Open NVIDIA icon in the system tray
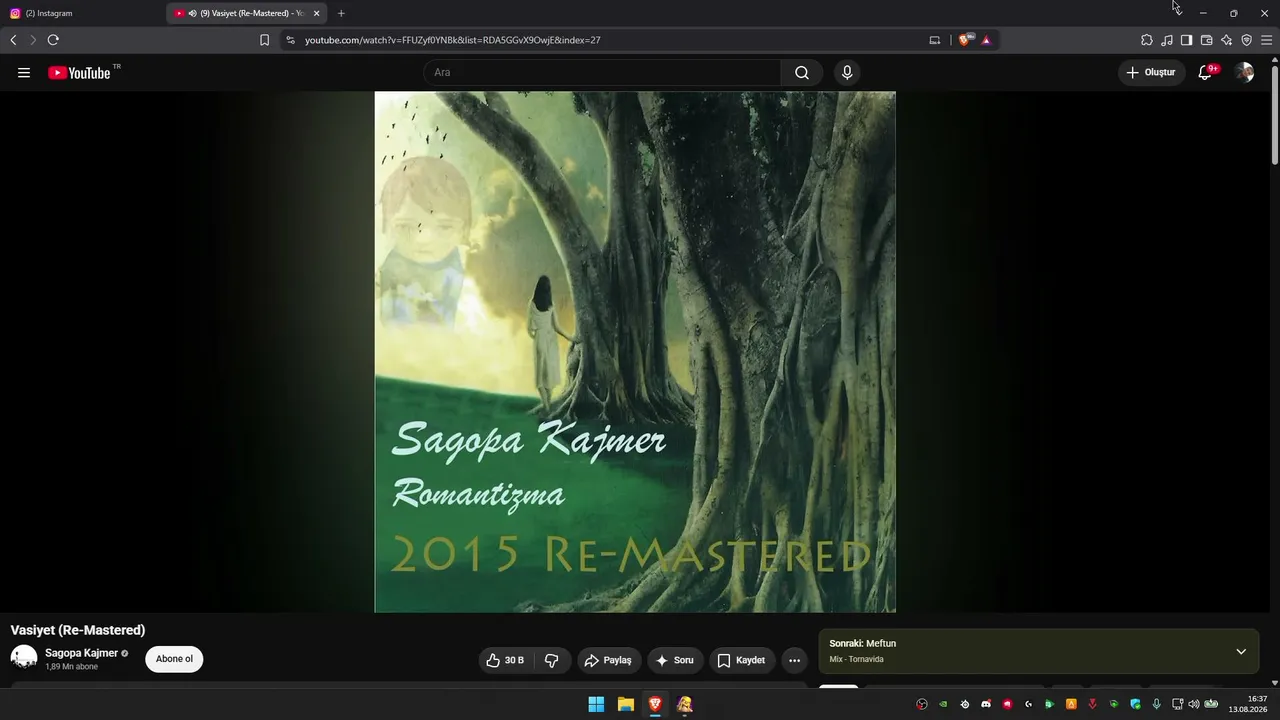This screenshot has width=1280, height=720. (x=943, y=704)
